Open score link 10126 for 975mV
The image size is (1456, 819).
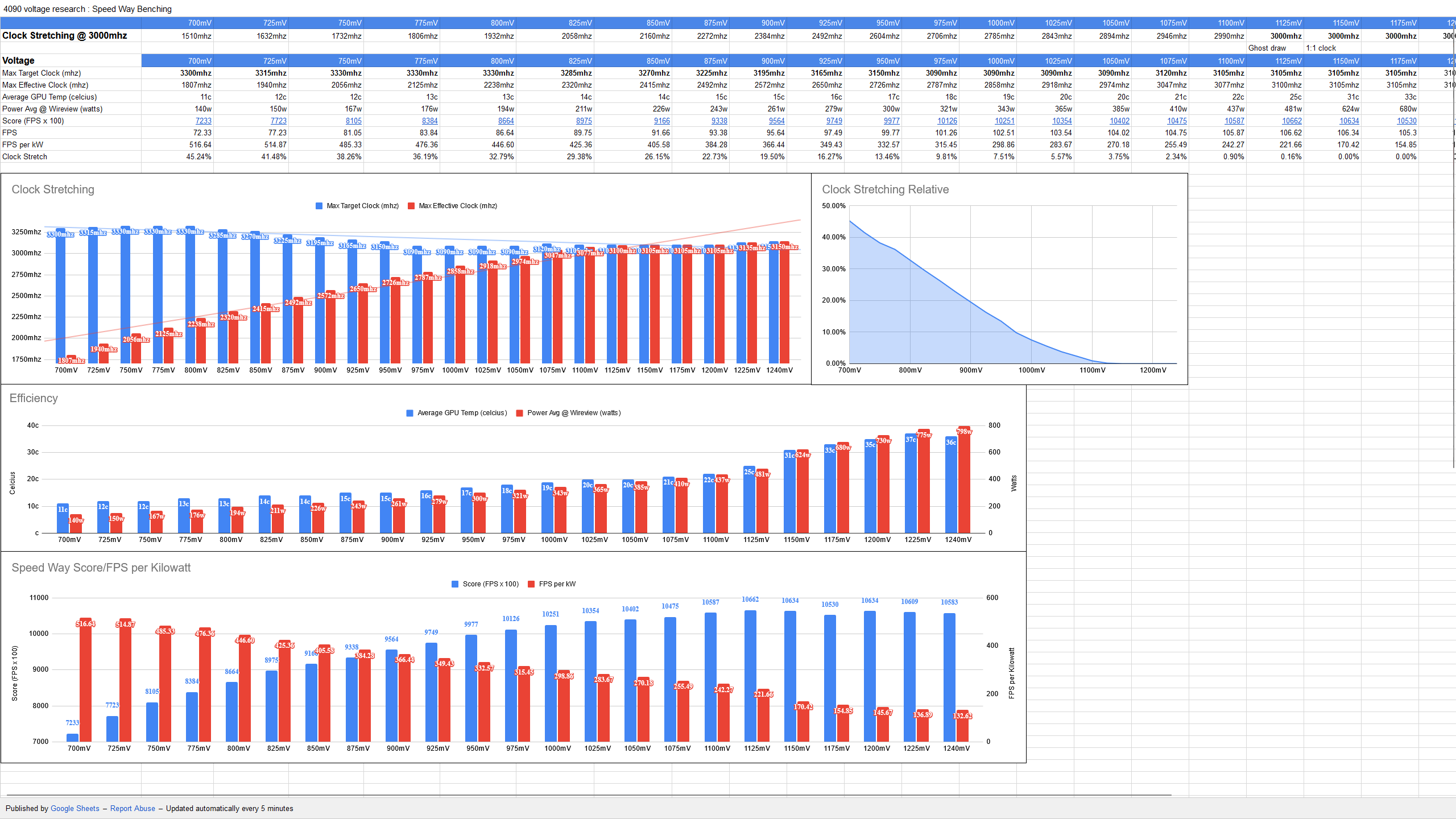(x=947, y=121)
